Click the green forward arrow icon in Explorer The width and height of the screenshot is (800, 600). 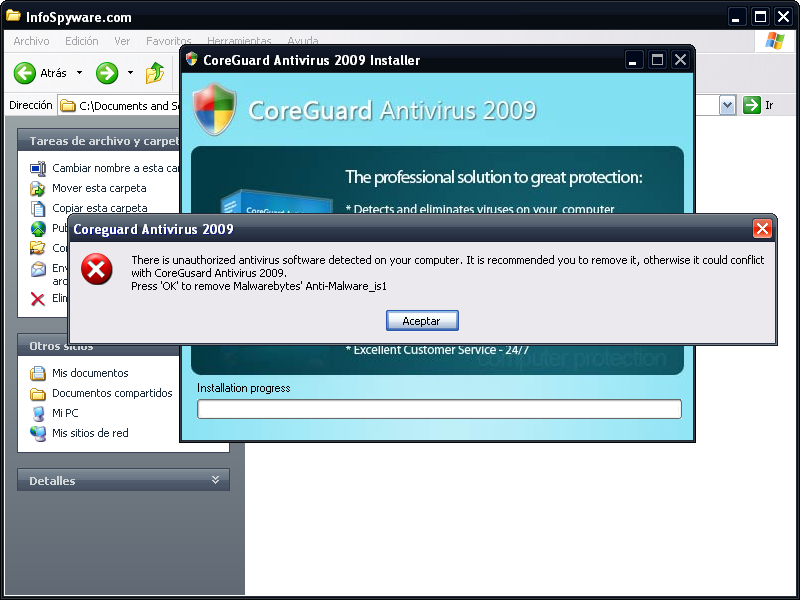pos(107,73)
